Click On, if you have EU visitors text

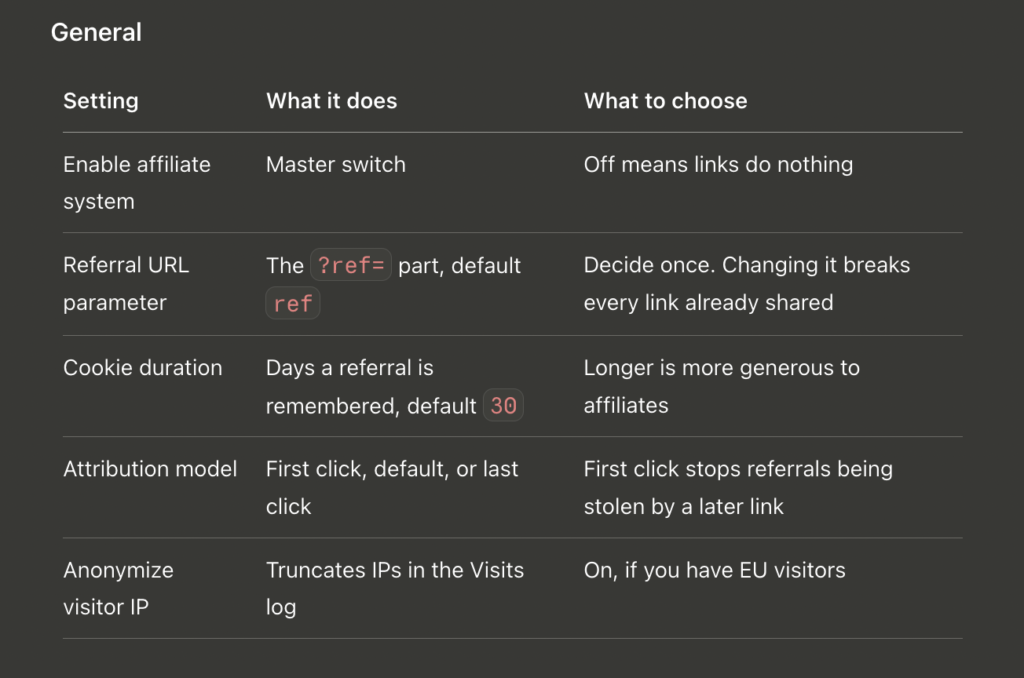click(x=714, y=570)
